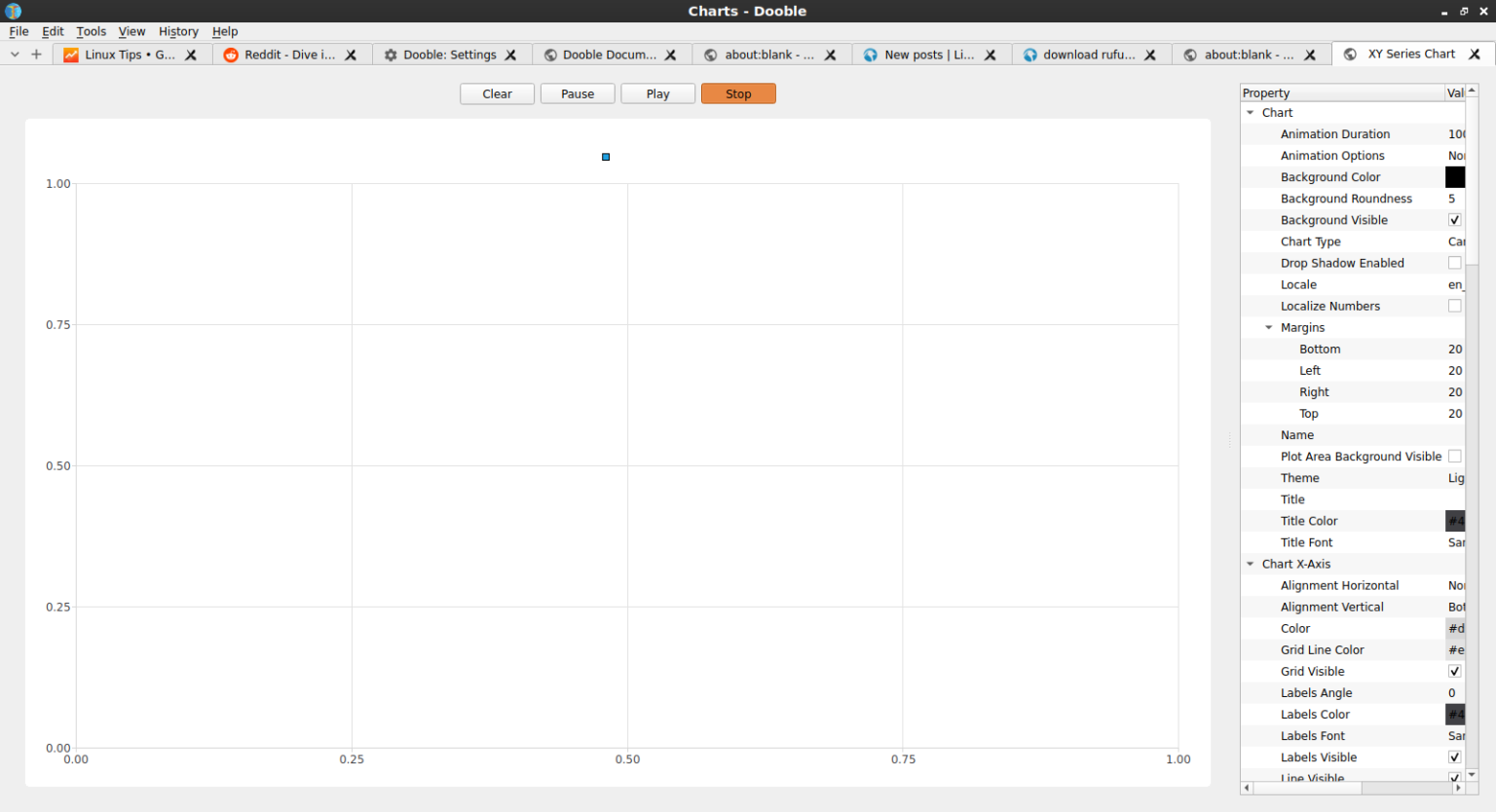Close the Dooble: Settings tab
Screen dimensions: 1496x812
pos(510,55)
